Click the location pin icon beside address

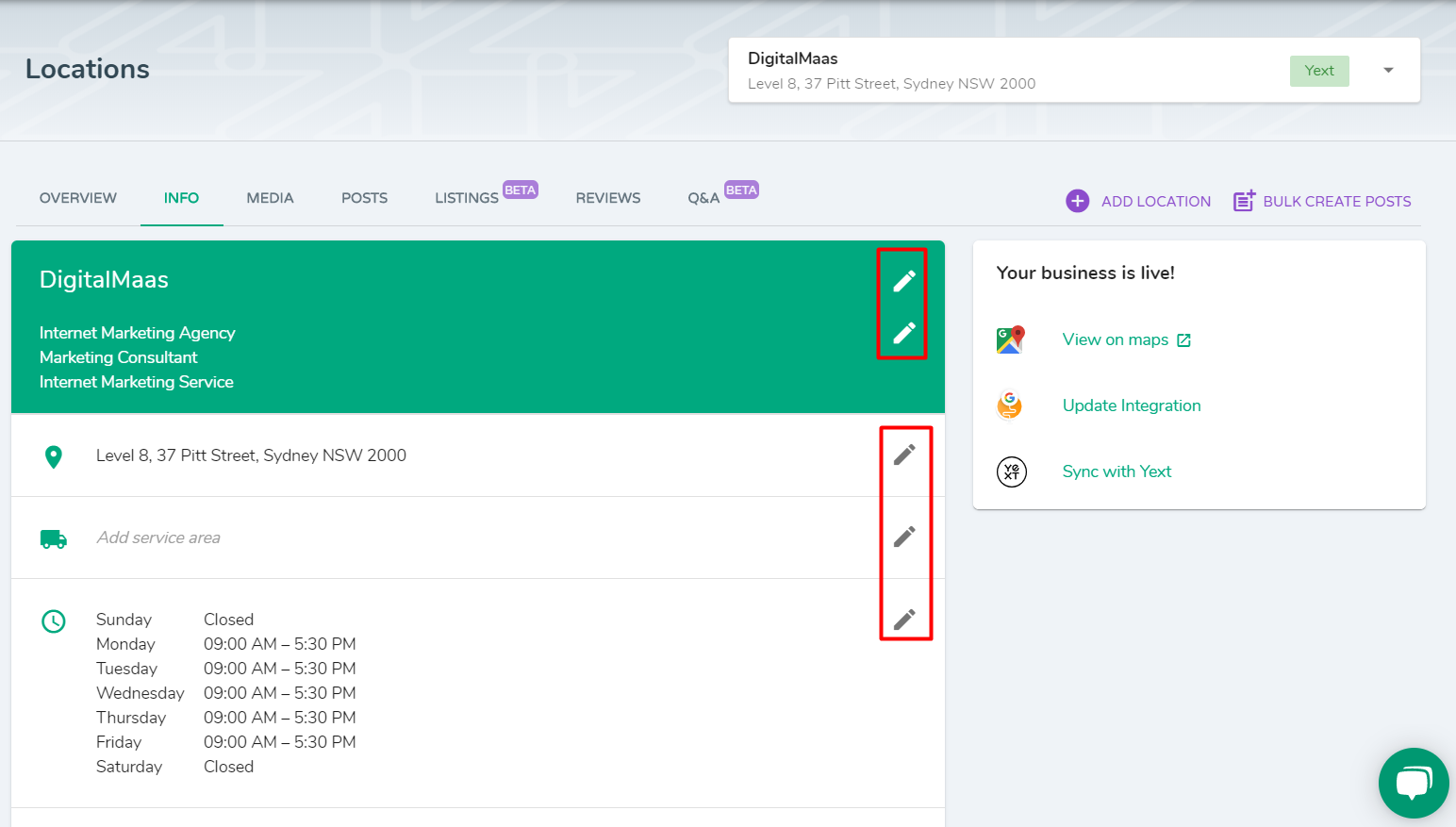(x=54, y=455)
